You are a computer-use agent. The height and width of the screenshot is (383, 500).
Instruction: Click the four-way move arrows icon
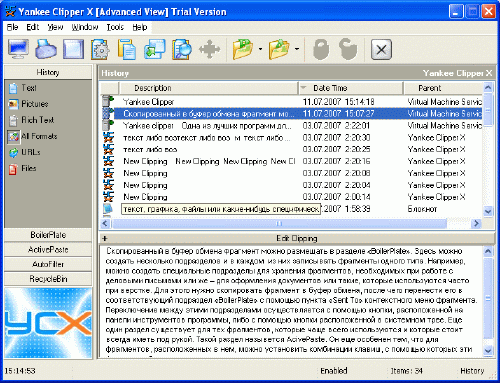pos(209,49)
